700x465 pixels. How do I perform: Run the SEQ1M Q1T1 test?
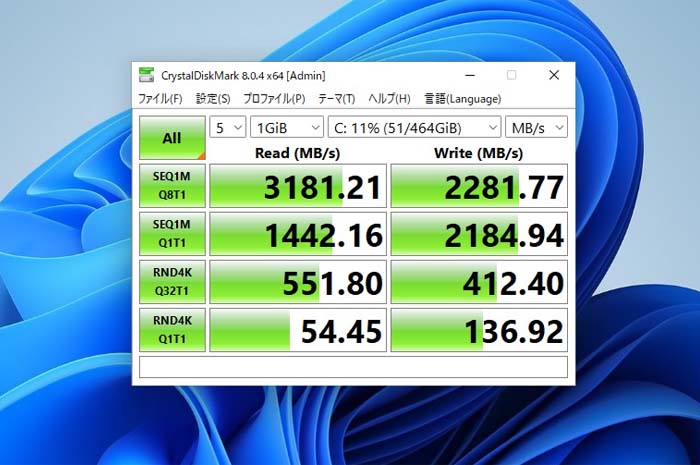pyautogui.click(x=172, y=234)
